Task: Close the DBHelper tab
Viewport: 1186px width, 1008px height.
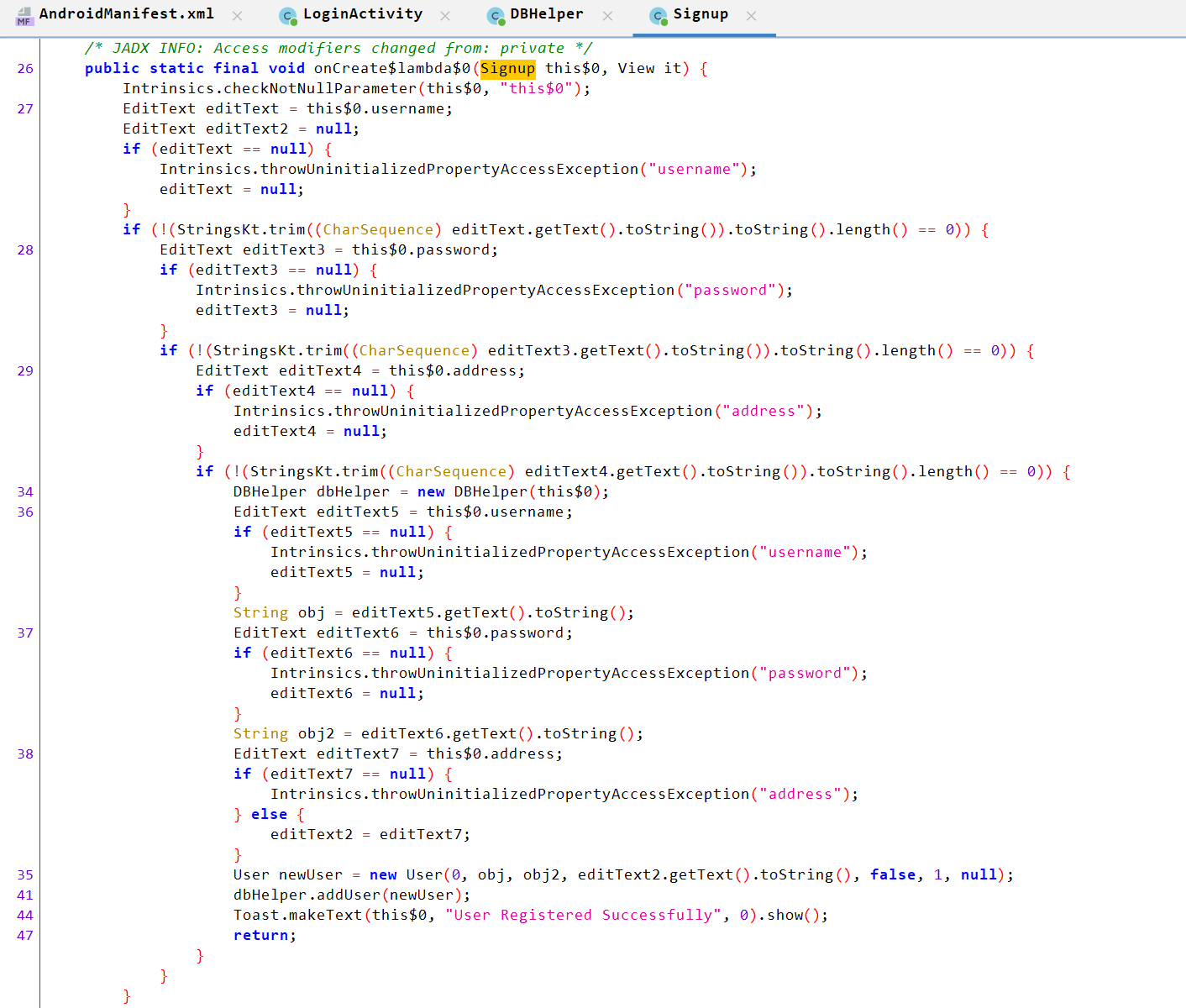Action: 608,16
